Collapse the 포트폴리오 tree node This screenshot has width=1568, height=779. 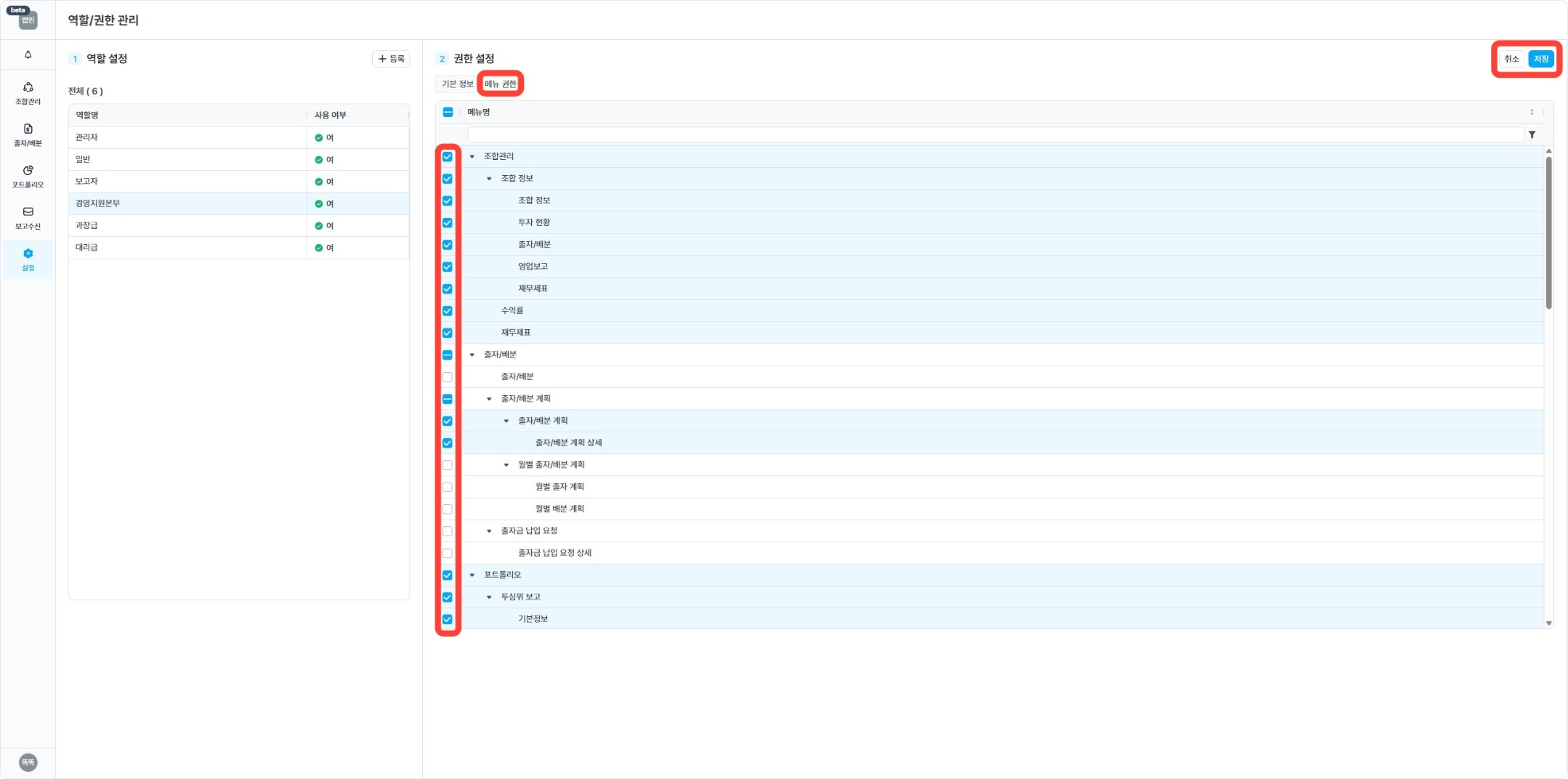click(x=472, y=575)
